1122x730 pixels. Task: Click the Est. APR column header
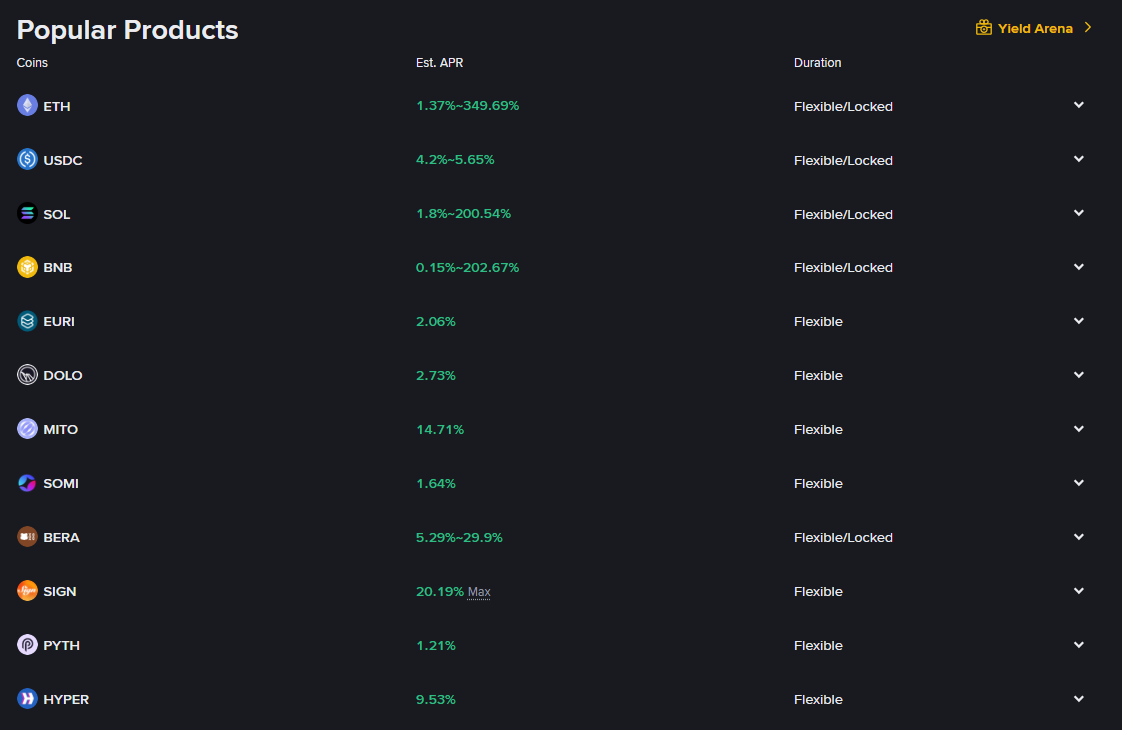(x=439, y=63)
